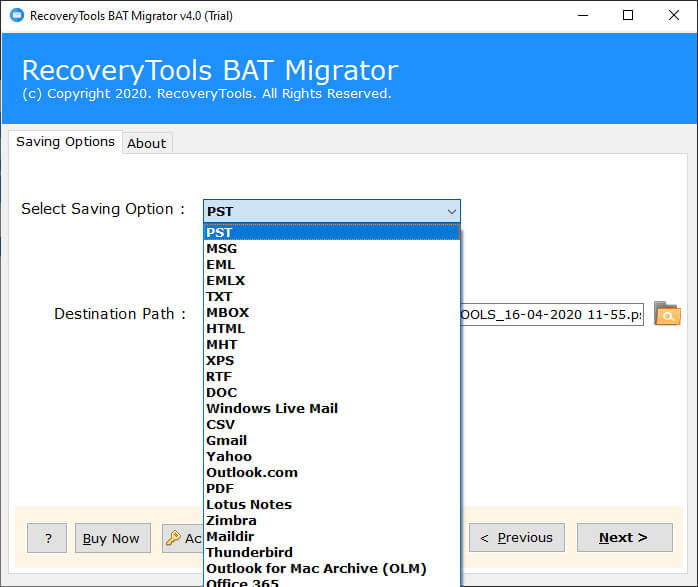Select Windows Live Mail option

pyautogui.click(x=332, y=409)
